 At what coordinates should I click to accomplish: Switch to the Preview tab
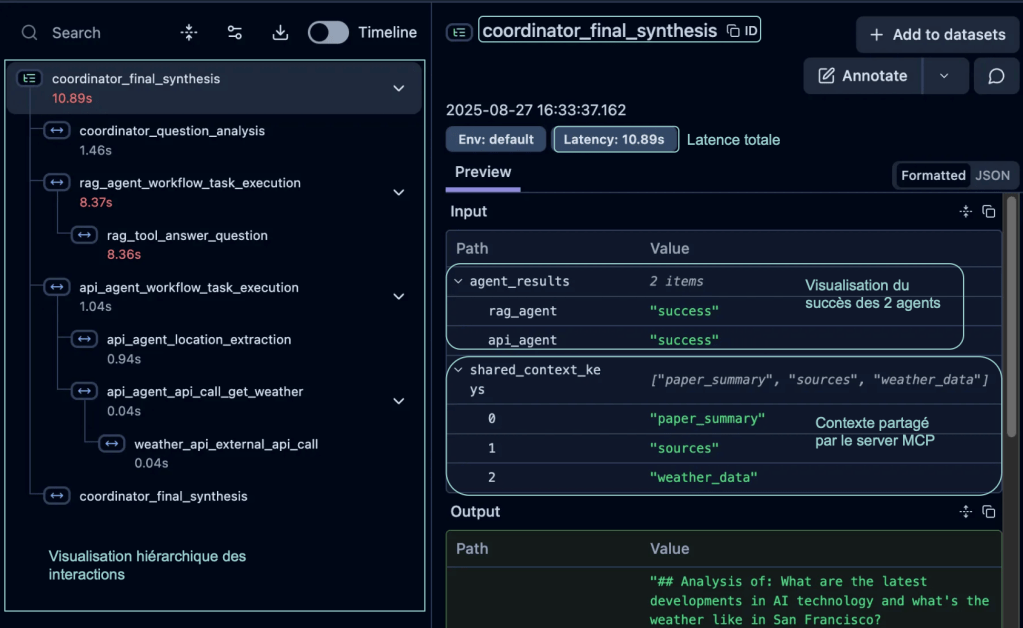[483, 172]
